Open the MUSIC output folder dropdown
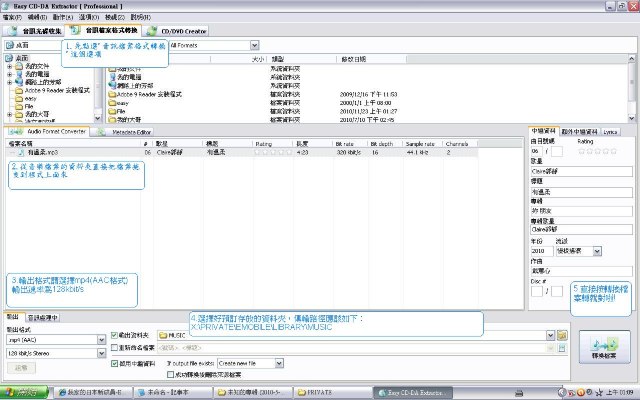The image size is (640, 400). pos(550,335)
